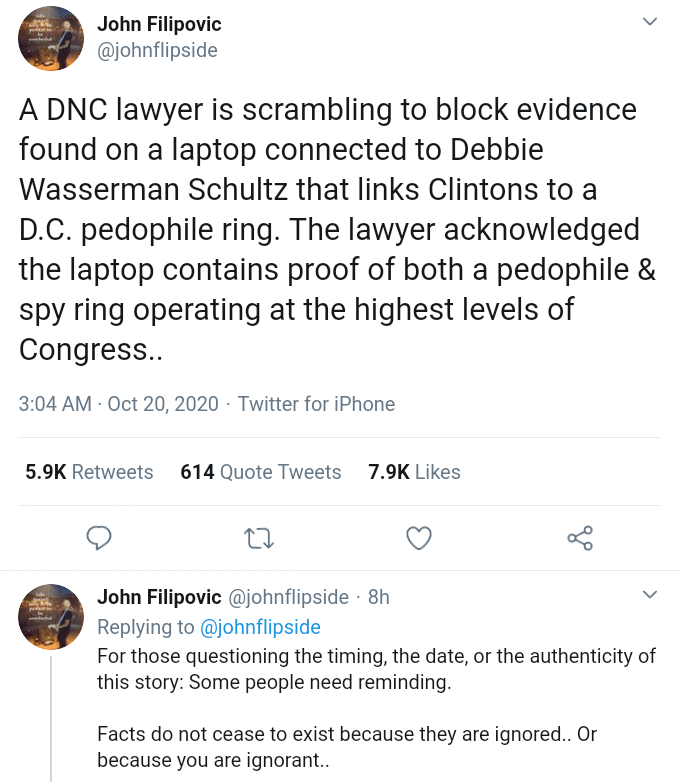This screenshot has height=782, width=680.
Task: Open the 3:04 AM · Oct 20, 2020 timestamp
Action: click(118, 404)
